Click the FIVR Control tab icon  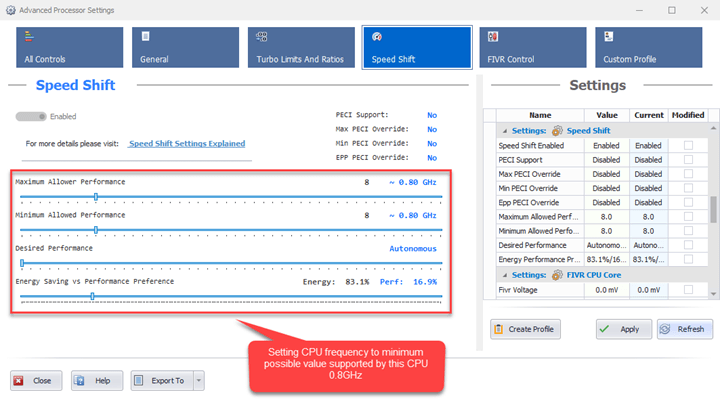pos(493,37)
